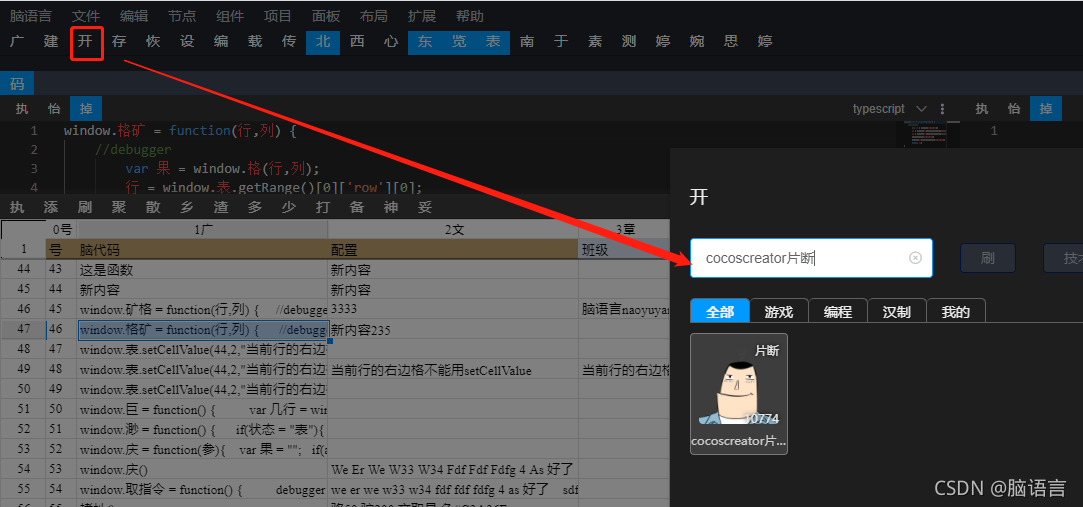Screen dimensions: 1083x507
Task: Open the 组件 menu
Action: pos(229,16)
